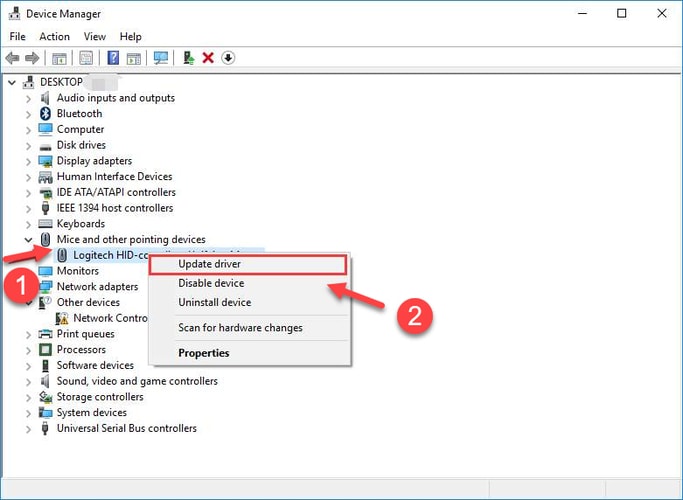This screenshot has height=500, width=683.
Task: Select Disable device in context menu
Action: click(211, 284)
